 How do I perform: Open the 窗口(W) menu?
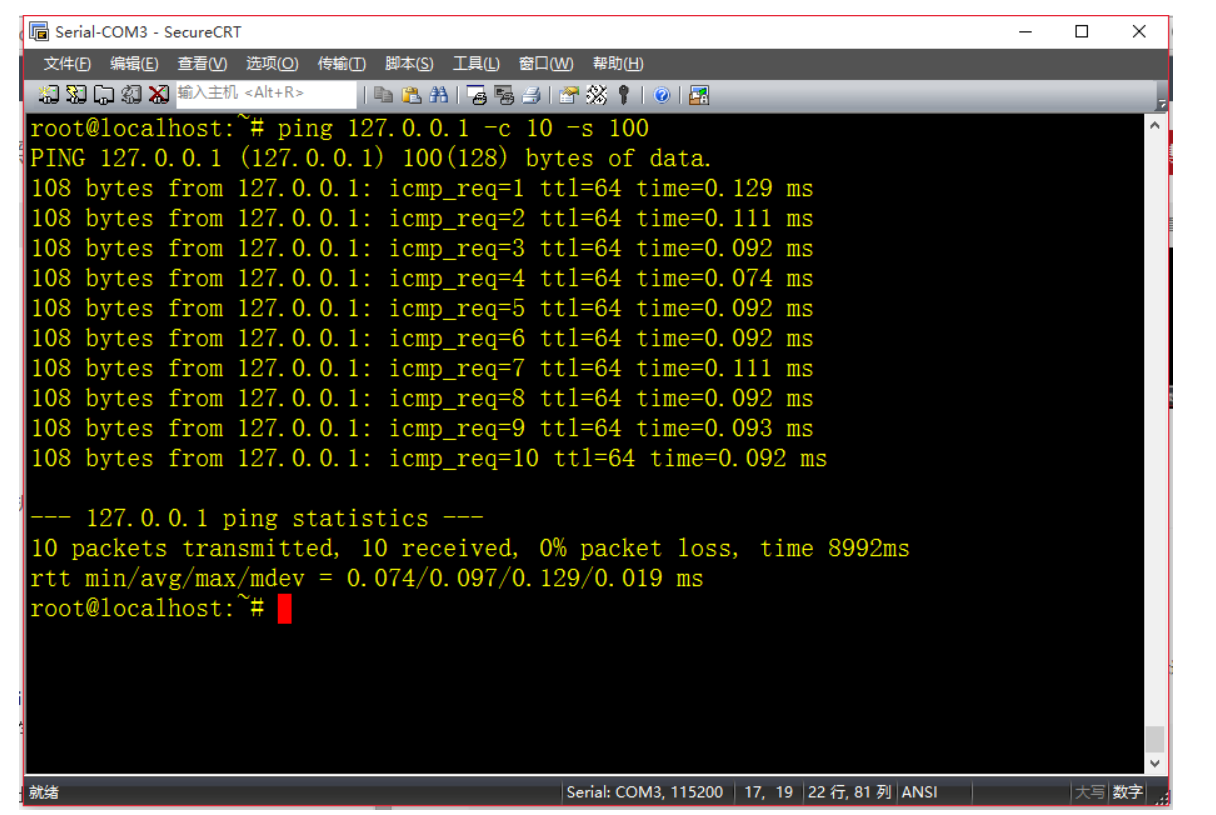546,64
